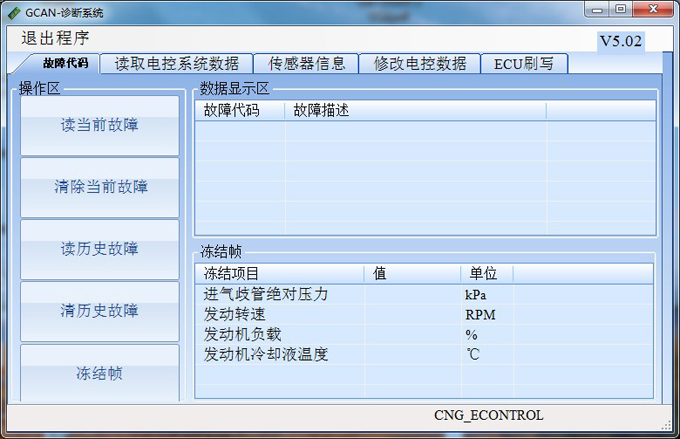Viewport: 680px width, 439px height.
Task: Open the 退出程序 menu
Action: 55,39
